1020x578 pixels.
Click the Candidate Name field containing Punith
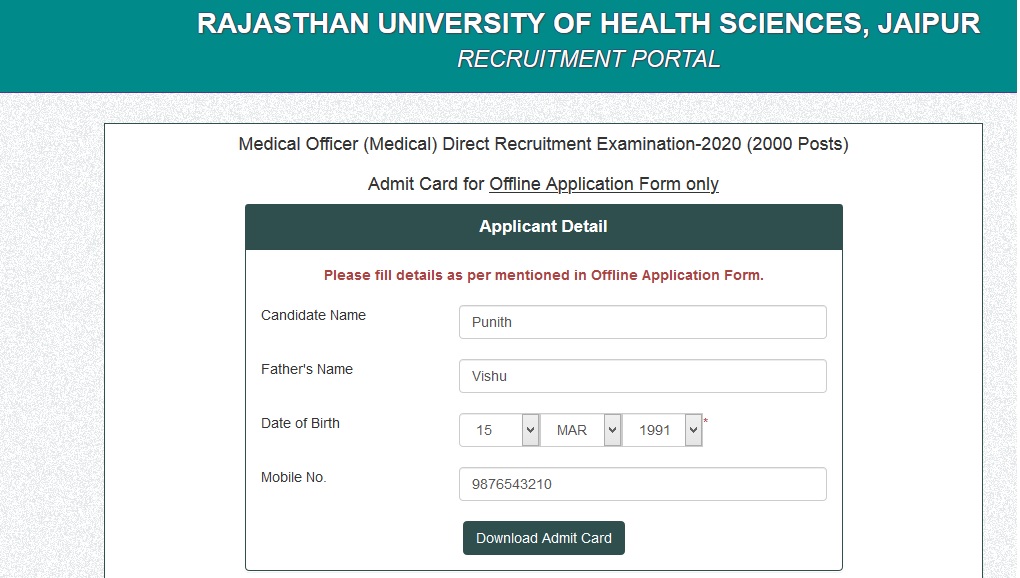tap(643, 322)
